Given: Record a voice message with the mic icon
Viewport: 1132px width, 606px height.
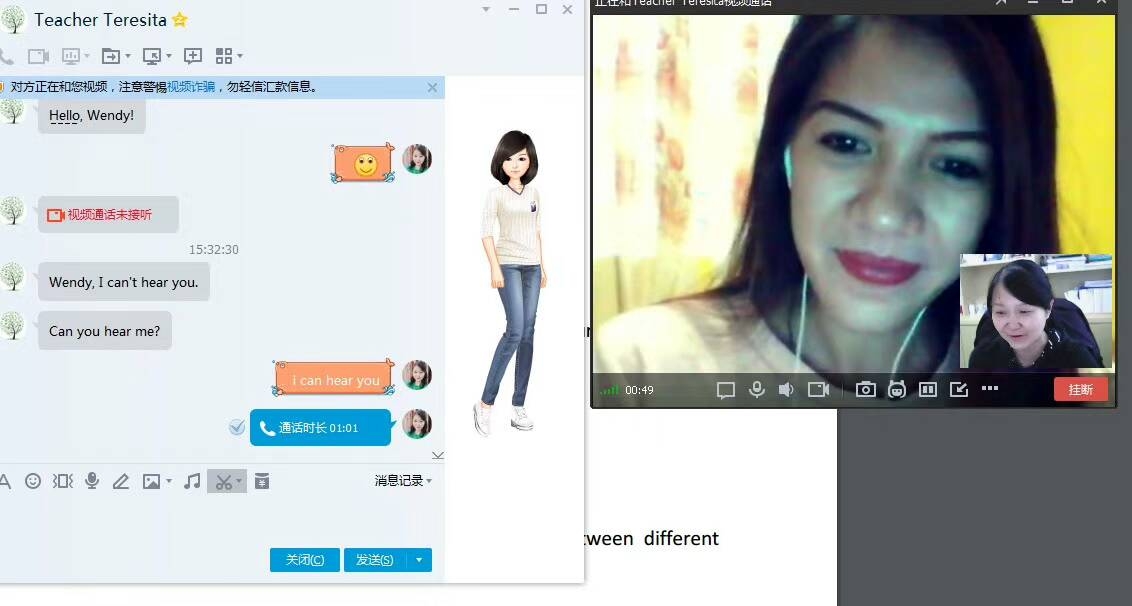Looking at the screenshot, I should click(92, 481).
